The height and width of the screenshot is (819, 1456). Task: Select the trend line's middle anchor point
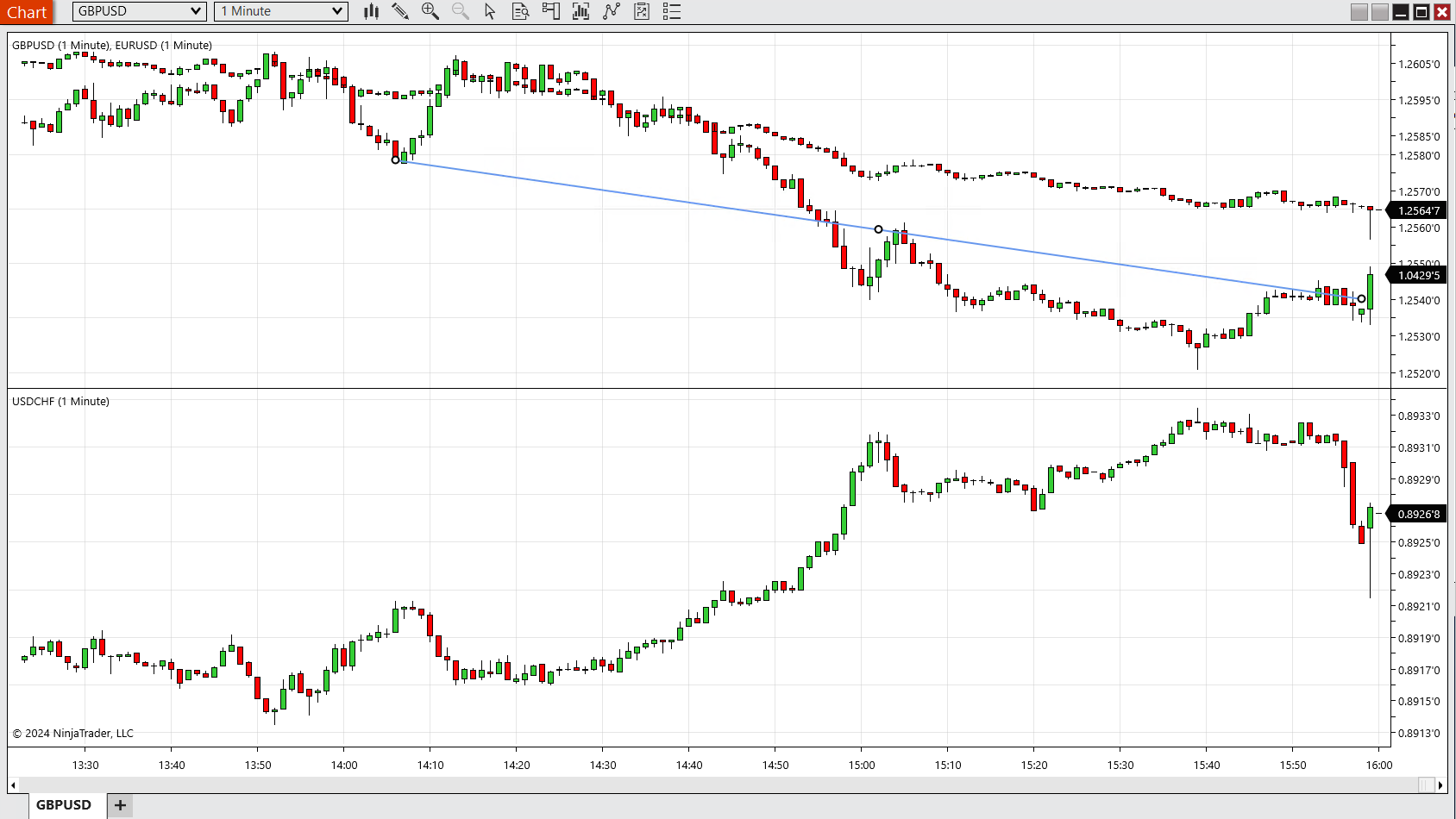pyautogui.click(x=878, y=229)
